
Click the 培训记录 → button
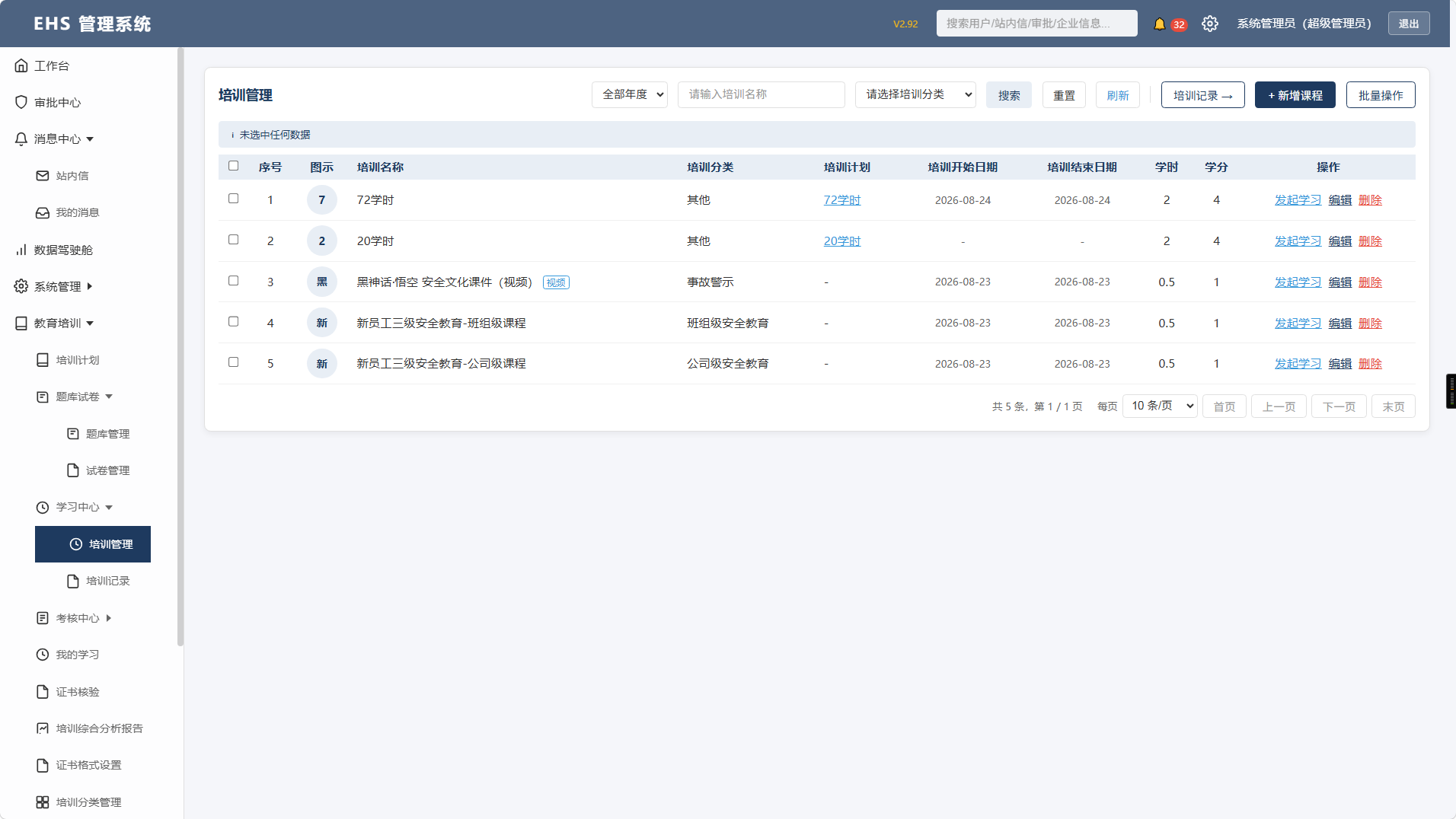coord(1203,95)
